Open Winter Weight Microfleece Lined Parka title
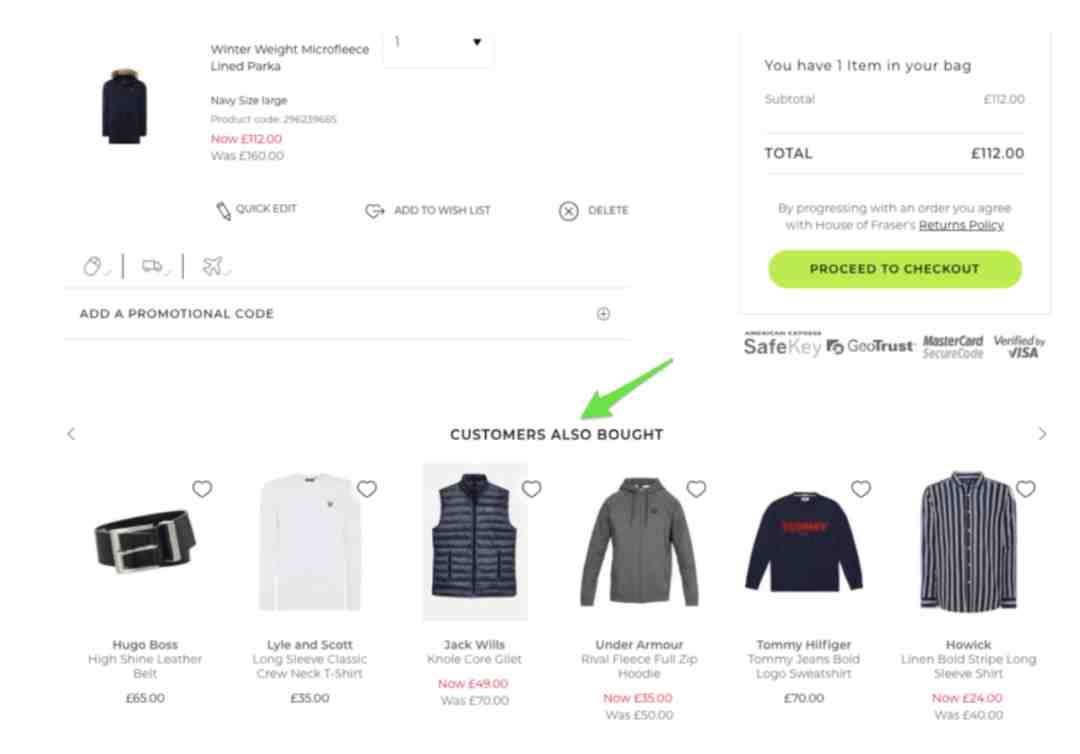 click(289, 58)
